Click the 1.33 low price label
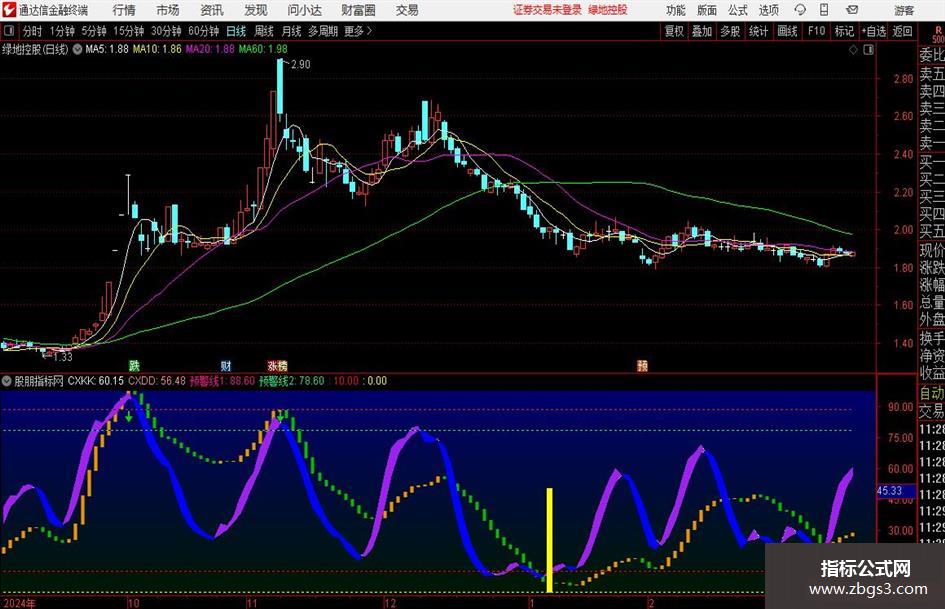The image size is (945, 609). [x=63, y=357]
